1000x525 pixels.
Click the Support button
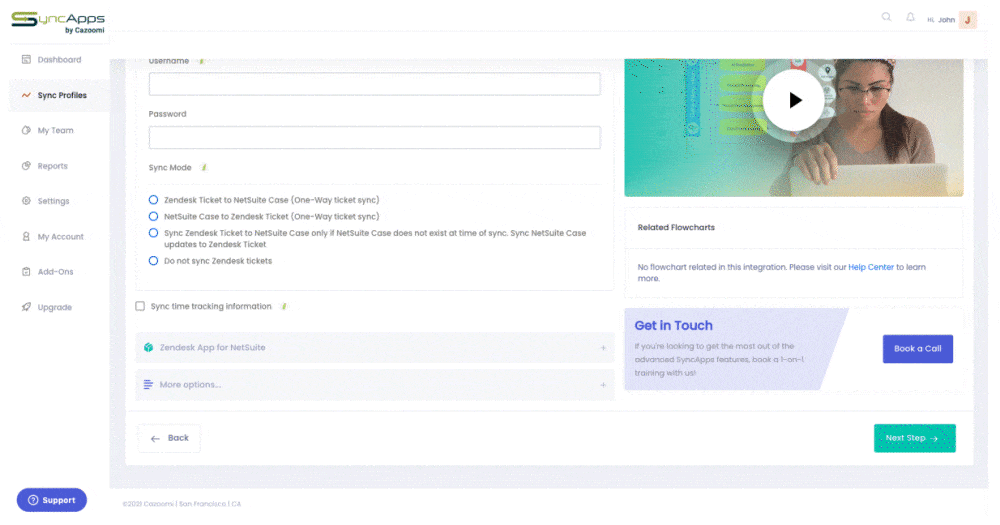coord(52,500)
